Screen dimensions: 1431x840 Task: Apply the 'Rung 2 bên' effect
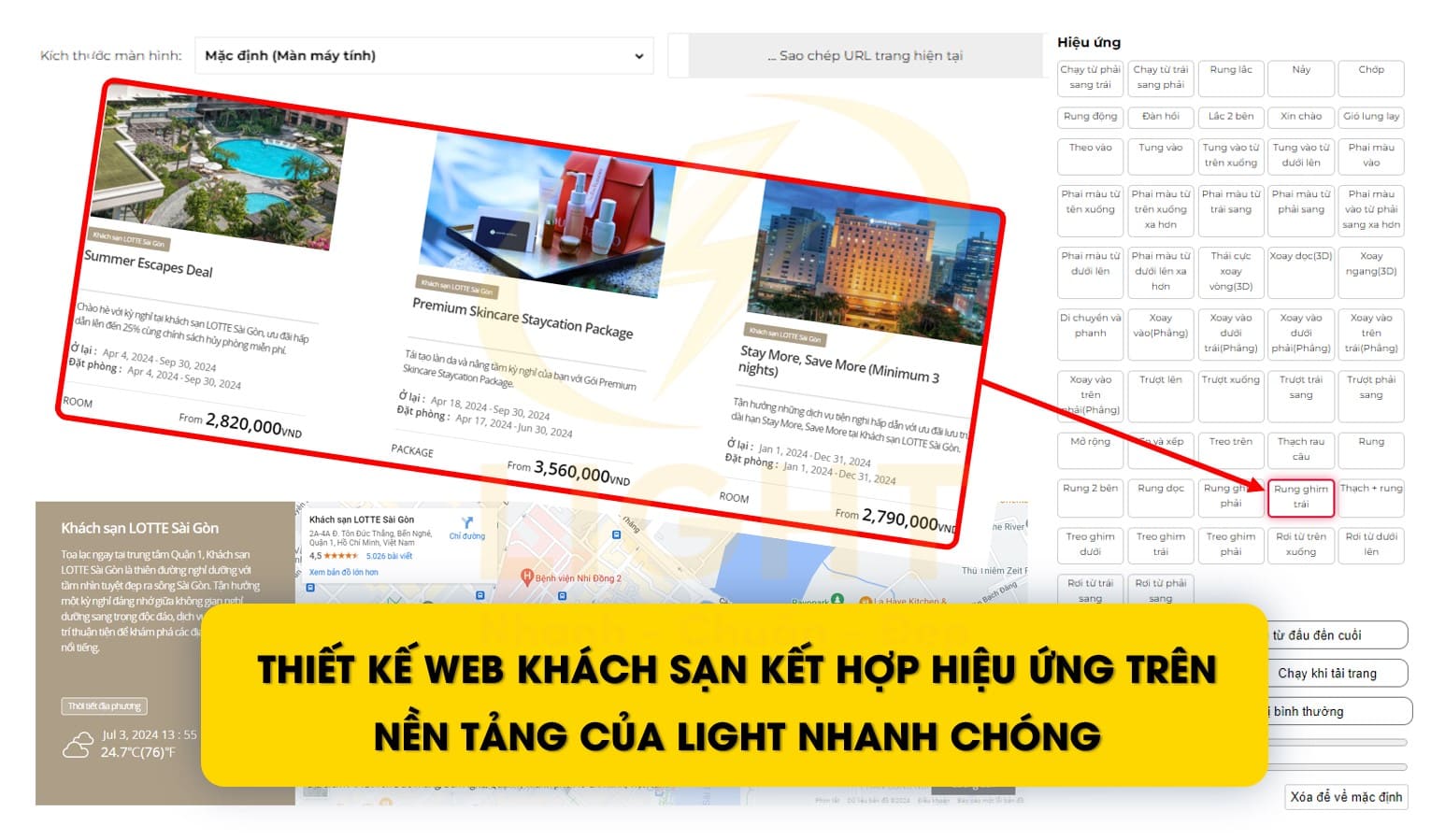coord(1090,497)
